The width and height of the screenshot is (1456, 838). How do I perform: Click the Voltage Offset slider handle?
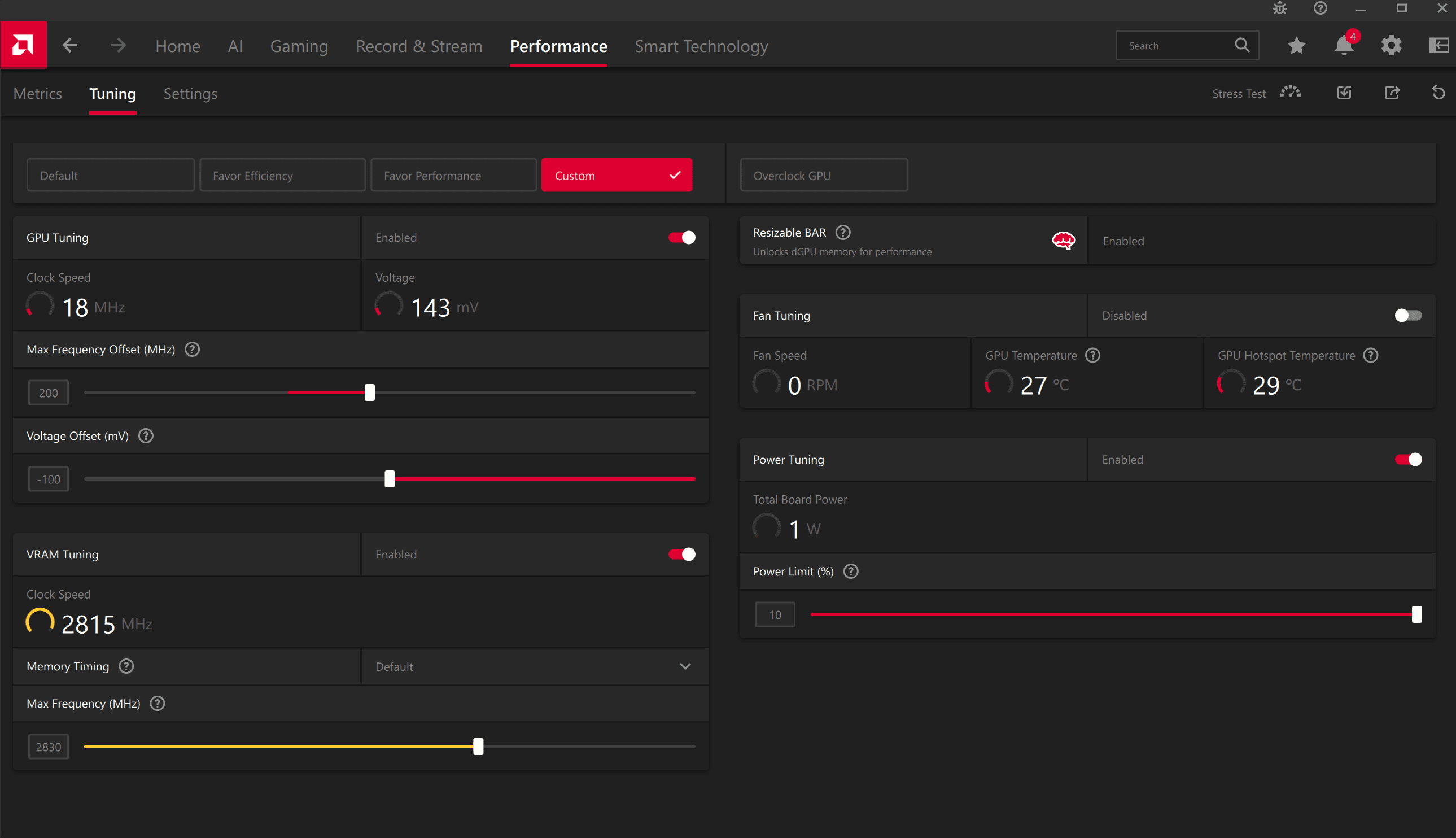[390, 479]
